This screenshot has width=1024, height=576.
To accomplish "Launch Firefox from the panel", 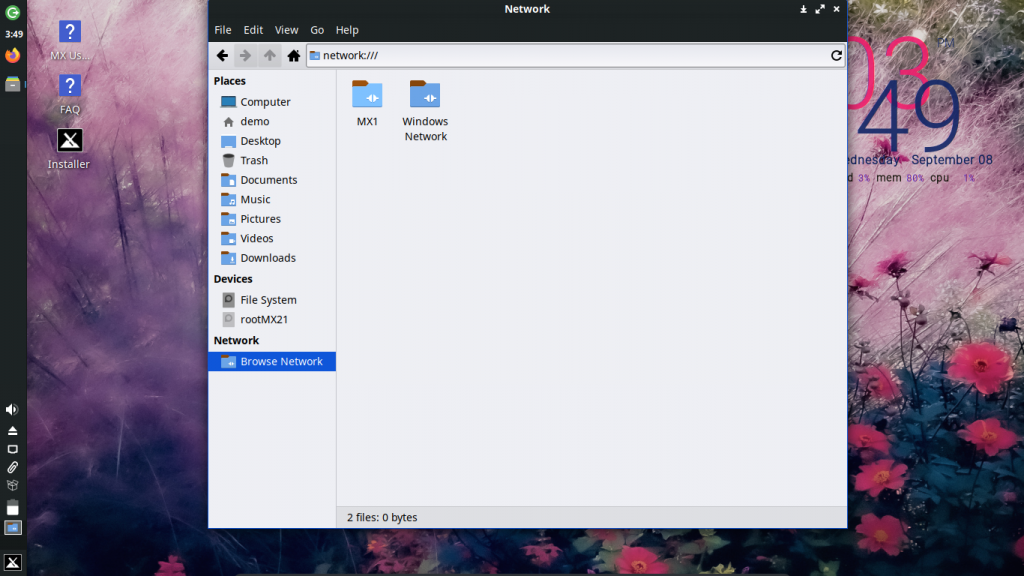I will point(13,56).
